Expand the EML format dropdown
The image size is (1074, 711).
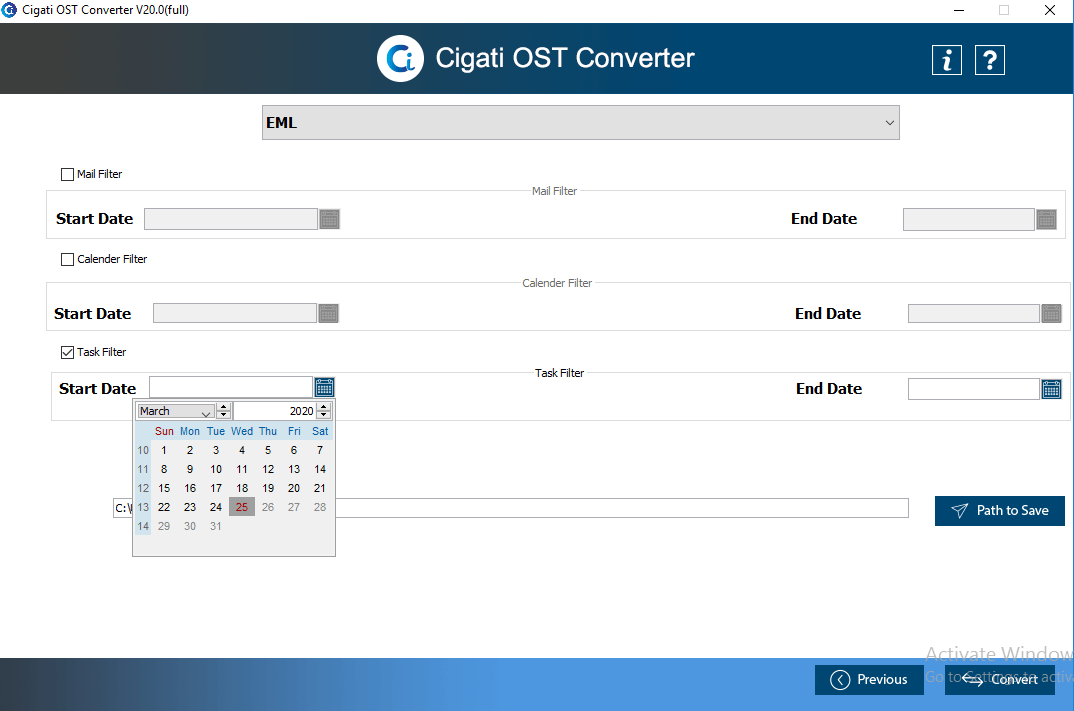coord(581,123)
